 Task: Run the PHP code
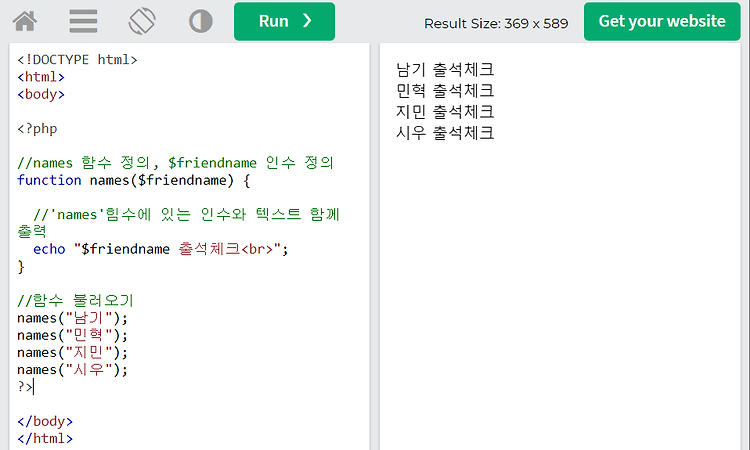point(284,22)
